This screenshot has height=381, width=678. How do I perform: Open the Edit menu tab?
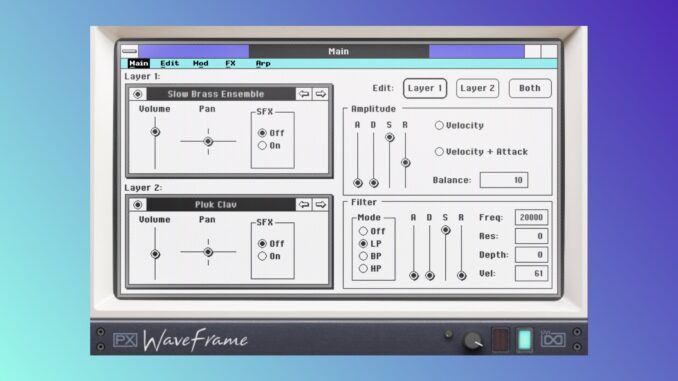coord(170,64)
